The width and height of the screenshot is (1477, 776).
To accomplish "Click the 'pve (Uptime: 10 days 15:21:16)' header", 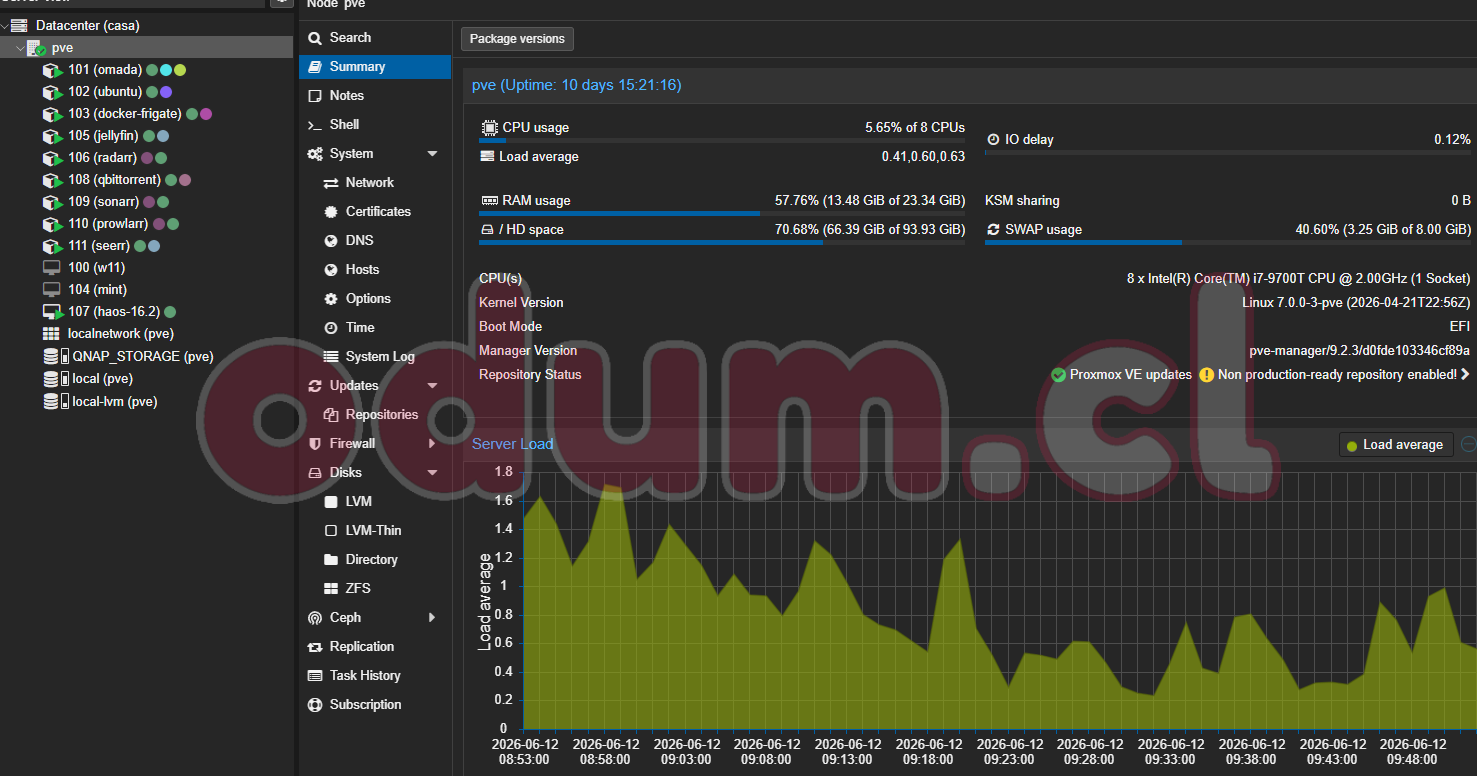I will [577, 86].
